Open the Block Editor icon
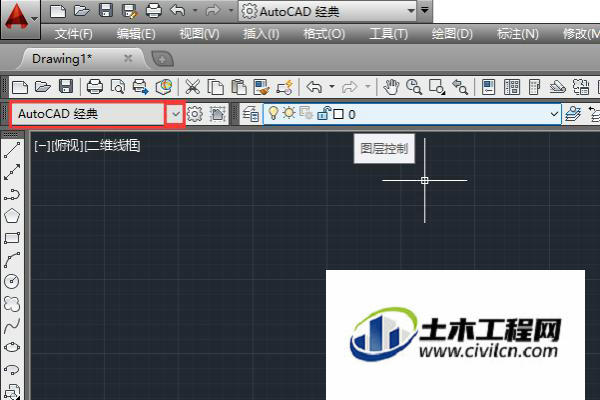The width and height of the screenshot is (600, 400). pyautogui.click(x=285, y=87)
